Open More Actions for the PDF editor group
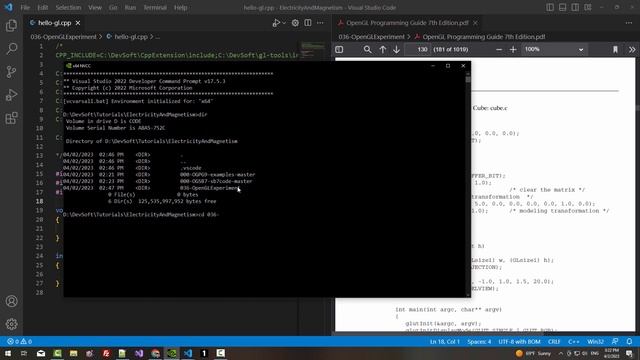This screenshot has width=640, height=360. pos(629,23)
